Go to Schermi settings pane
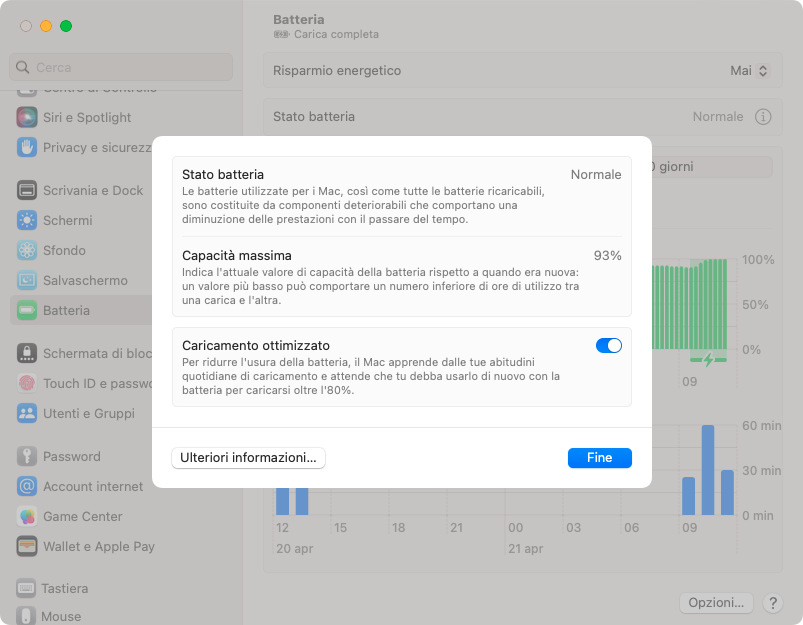Image resolution: width=803 pixels, height=625 pixels. coord(68,220)
